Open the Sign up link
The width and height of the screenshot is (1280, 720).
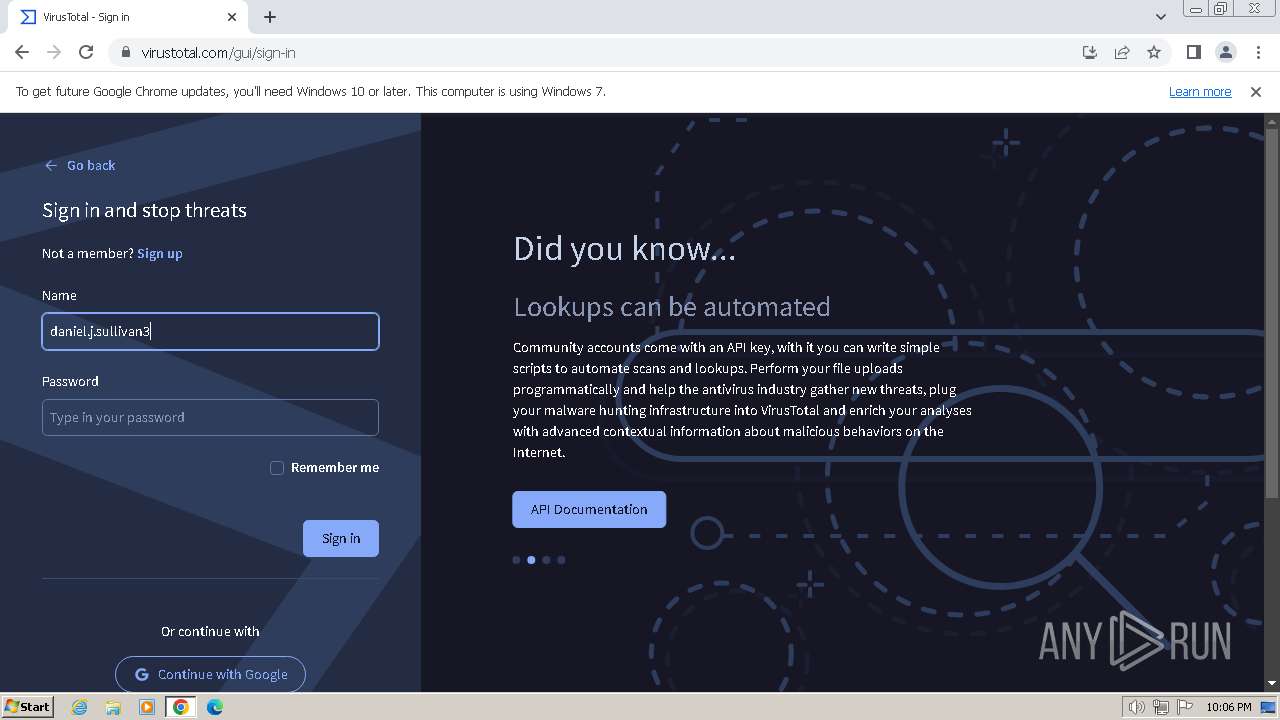click(160, 253)
